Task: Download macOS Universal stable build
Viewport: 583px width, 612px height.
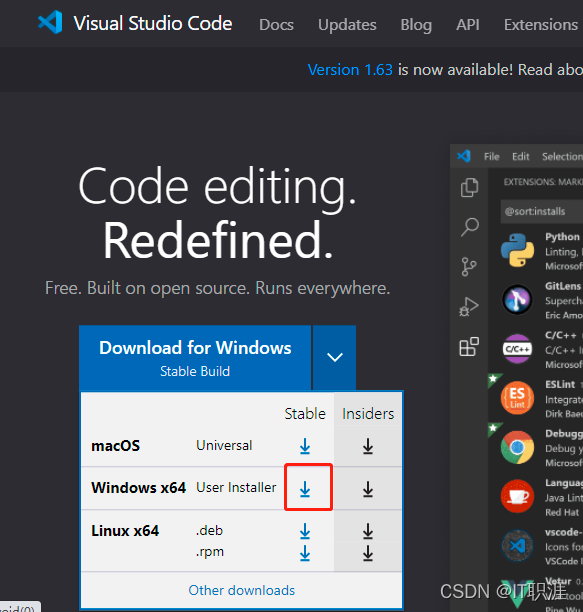Action: pyautogui.click(x=305, y=446)
